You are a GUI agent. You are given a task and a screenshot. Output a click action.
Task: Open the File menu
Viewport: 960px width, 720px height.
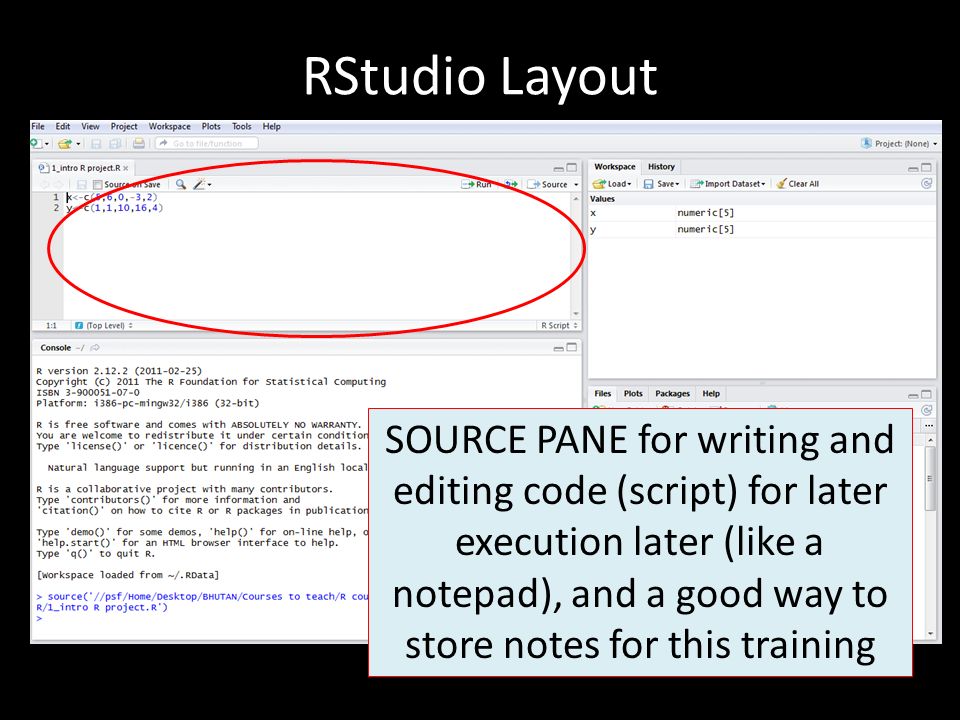[x=38, y=126]
